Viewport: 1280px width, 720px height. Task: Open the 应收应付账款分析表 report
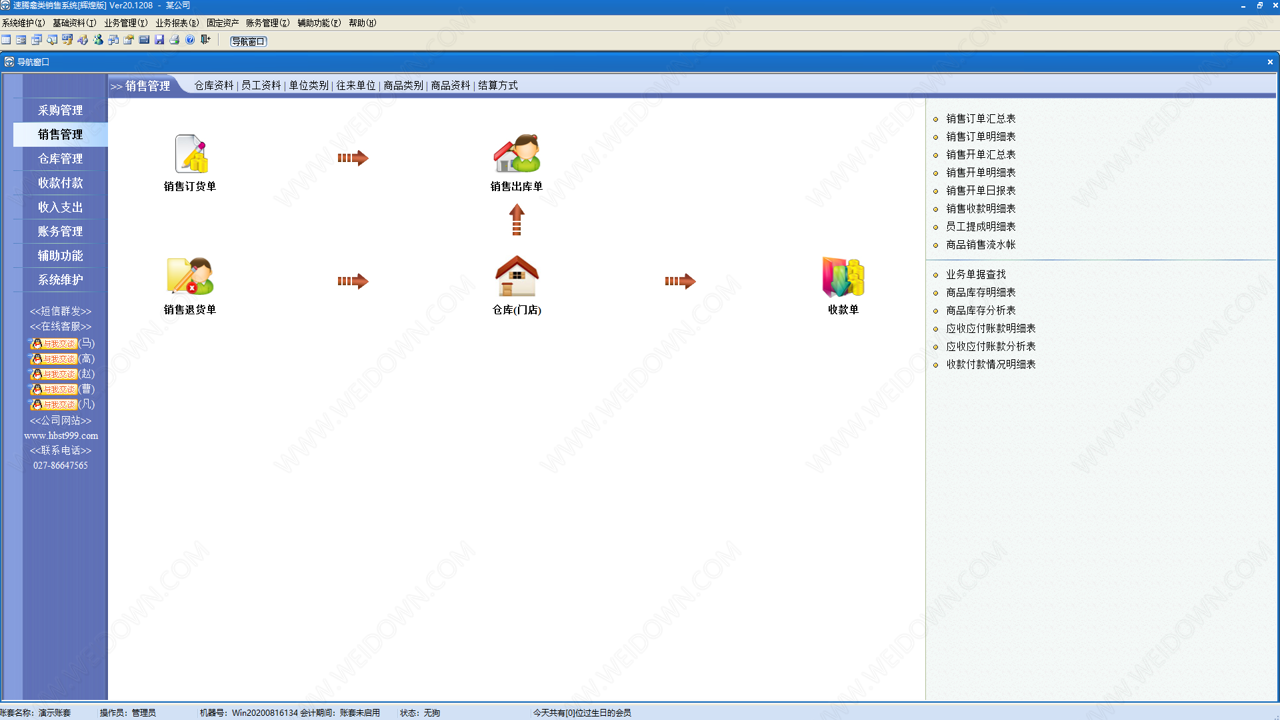[x=991, y=347]
